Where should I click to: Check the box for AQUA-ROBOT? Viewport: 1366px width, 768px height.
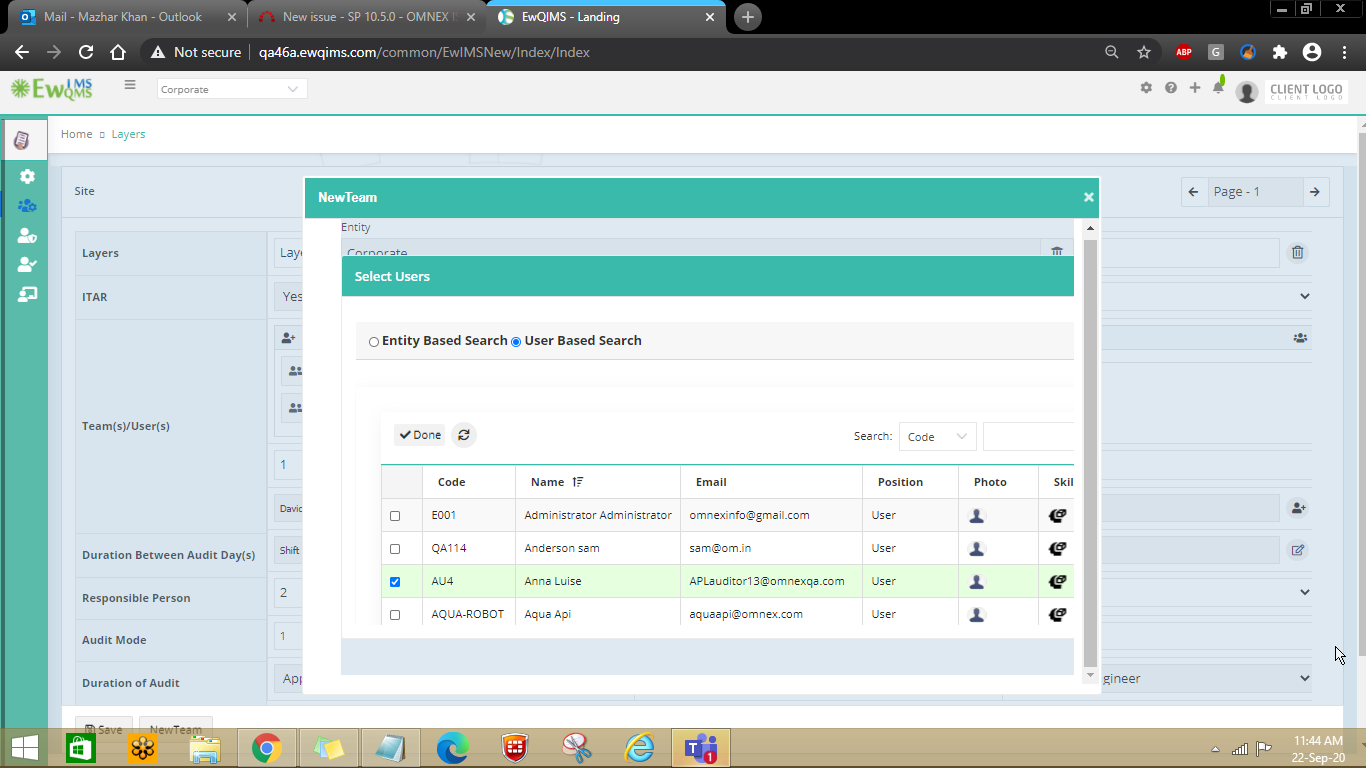(x=395, y=615)
